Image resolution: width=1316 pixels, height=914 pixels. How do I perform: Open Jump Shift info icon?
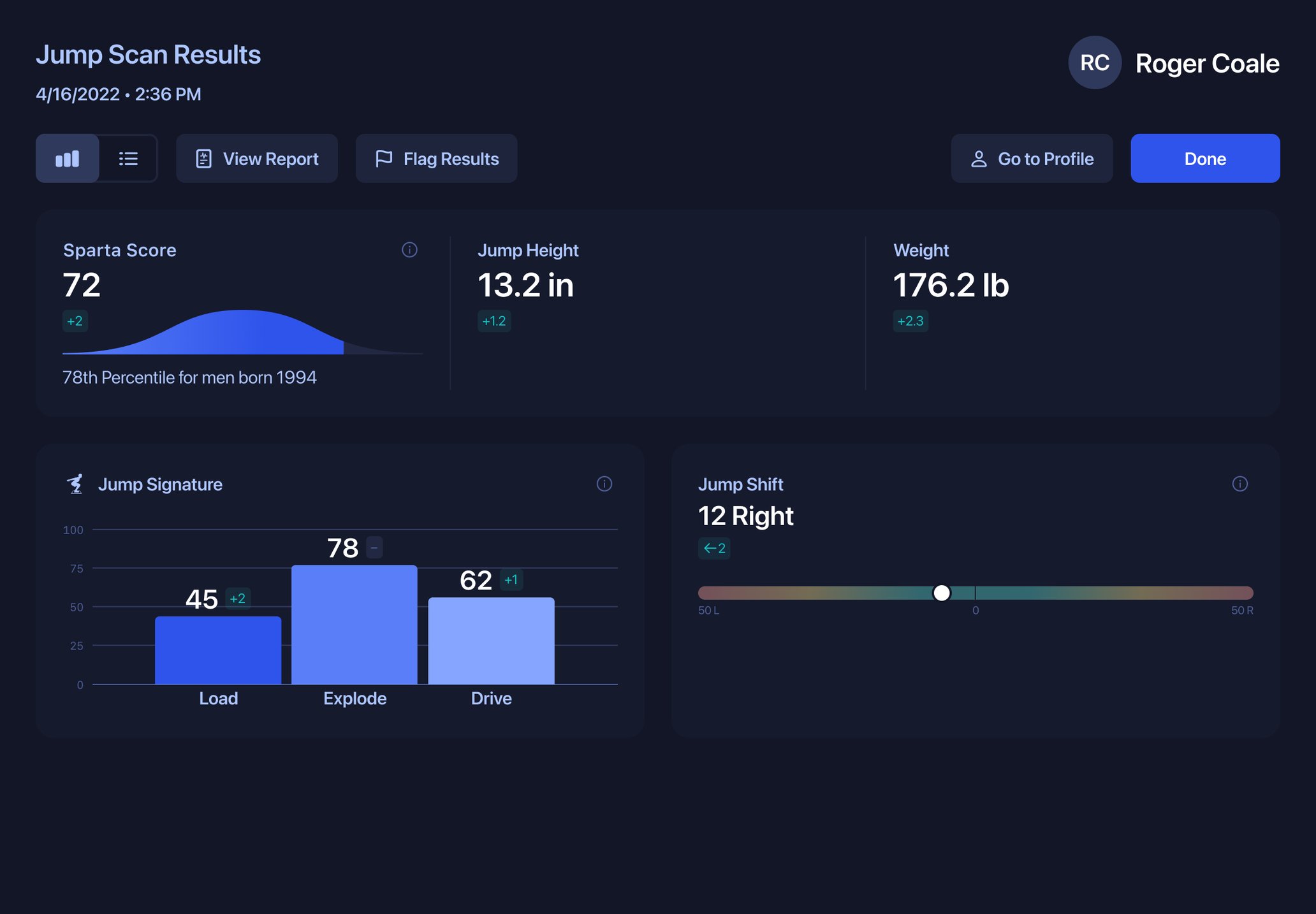click(1239, 484)
